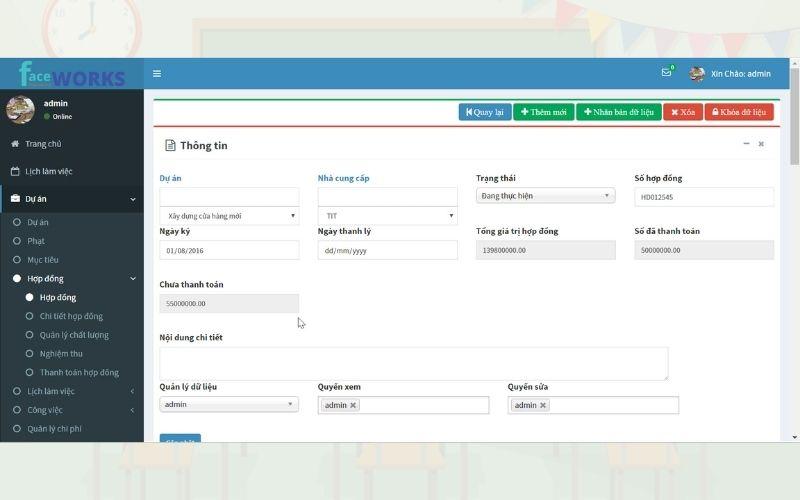Open Lịch làm việc in sidebar top
The height and width of the screenshot is (500, 800).
pyautogui.click(x=49, y=171)
